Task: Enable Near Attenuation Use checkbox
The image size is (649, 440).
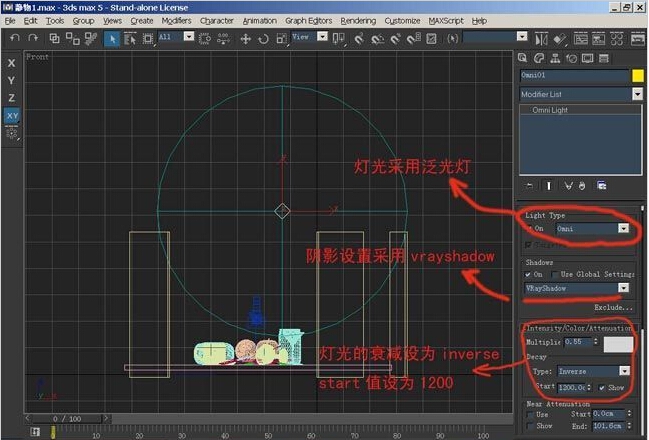Action: [530, 414]
